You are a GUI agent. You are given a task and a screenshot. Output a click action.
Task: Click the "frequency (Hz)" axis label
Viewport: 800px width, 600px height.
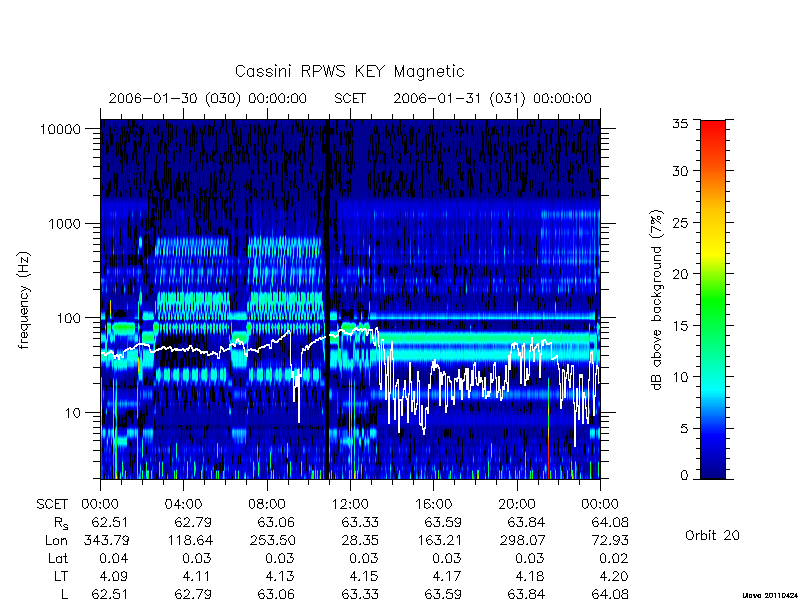point(23,300)
